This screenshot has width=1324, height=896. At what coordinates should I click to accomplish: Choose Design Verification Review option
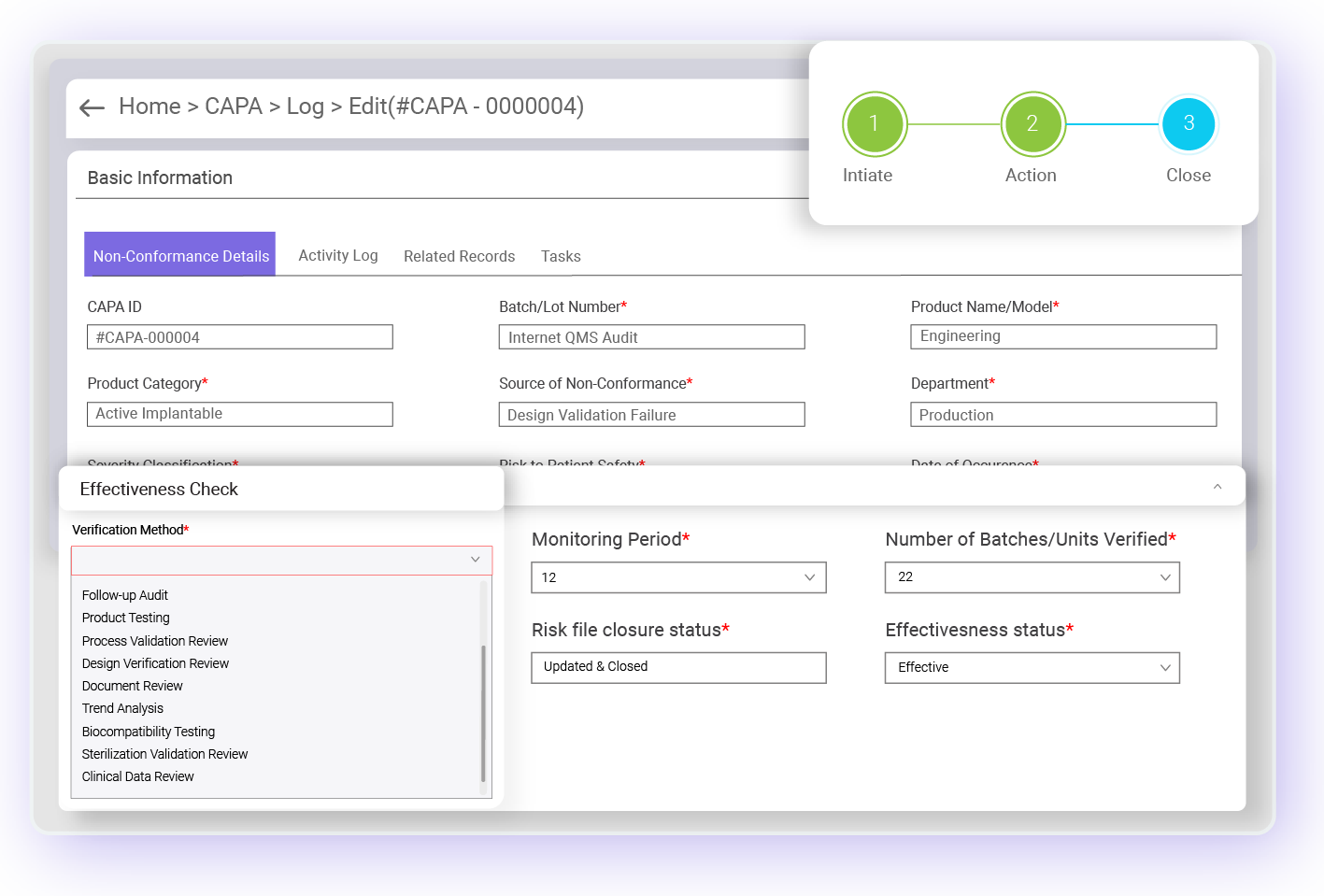coord(155,663)
